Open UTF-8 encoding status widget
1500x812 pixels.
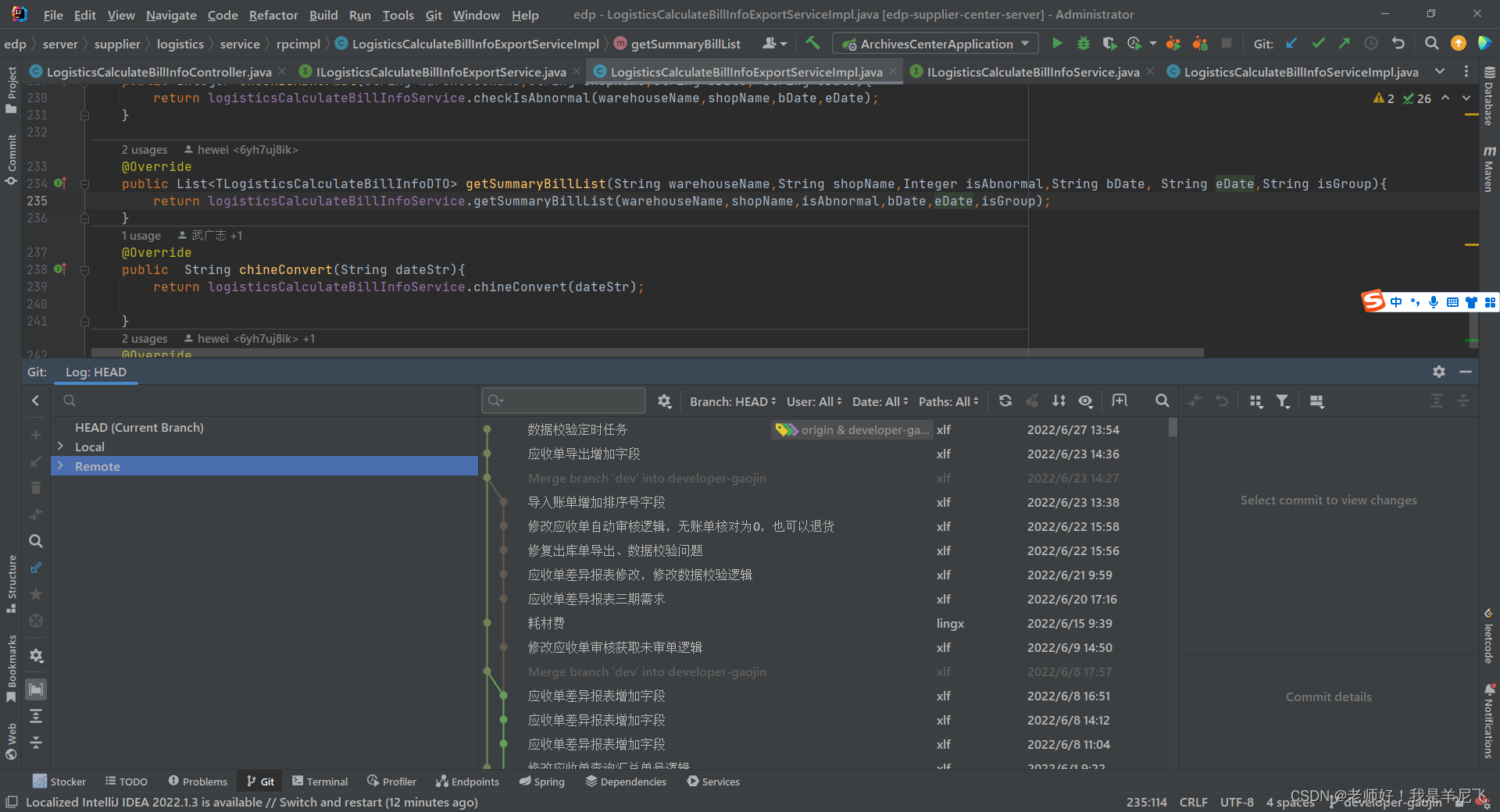click(1237, 802)
